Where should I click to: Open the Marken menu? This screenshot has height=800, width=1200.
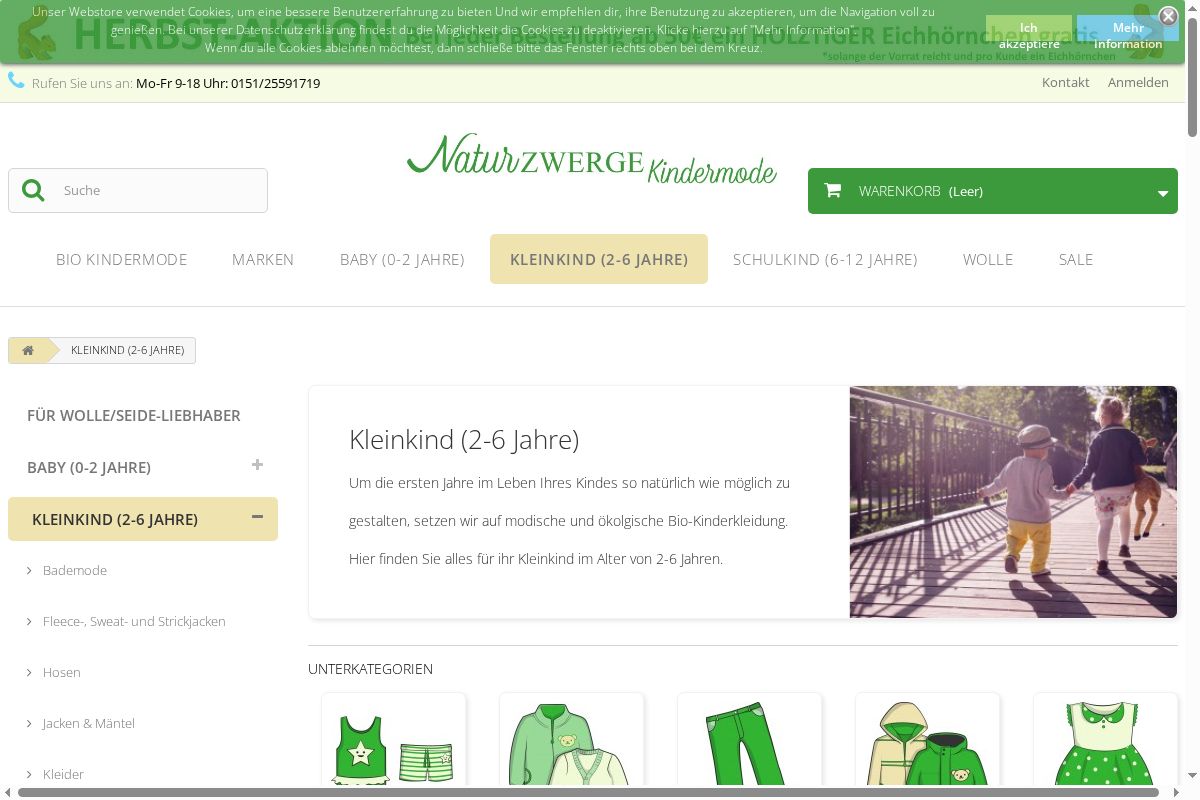click(x=263, y=259)
